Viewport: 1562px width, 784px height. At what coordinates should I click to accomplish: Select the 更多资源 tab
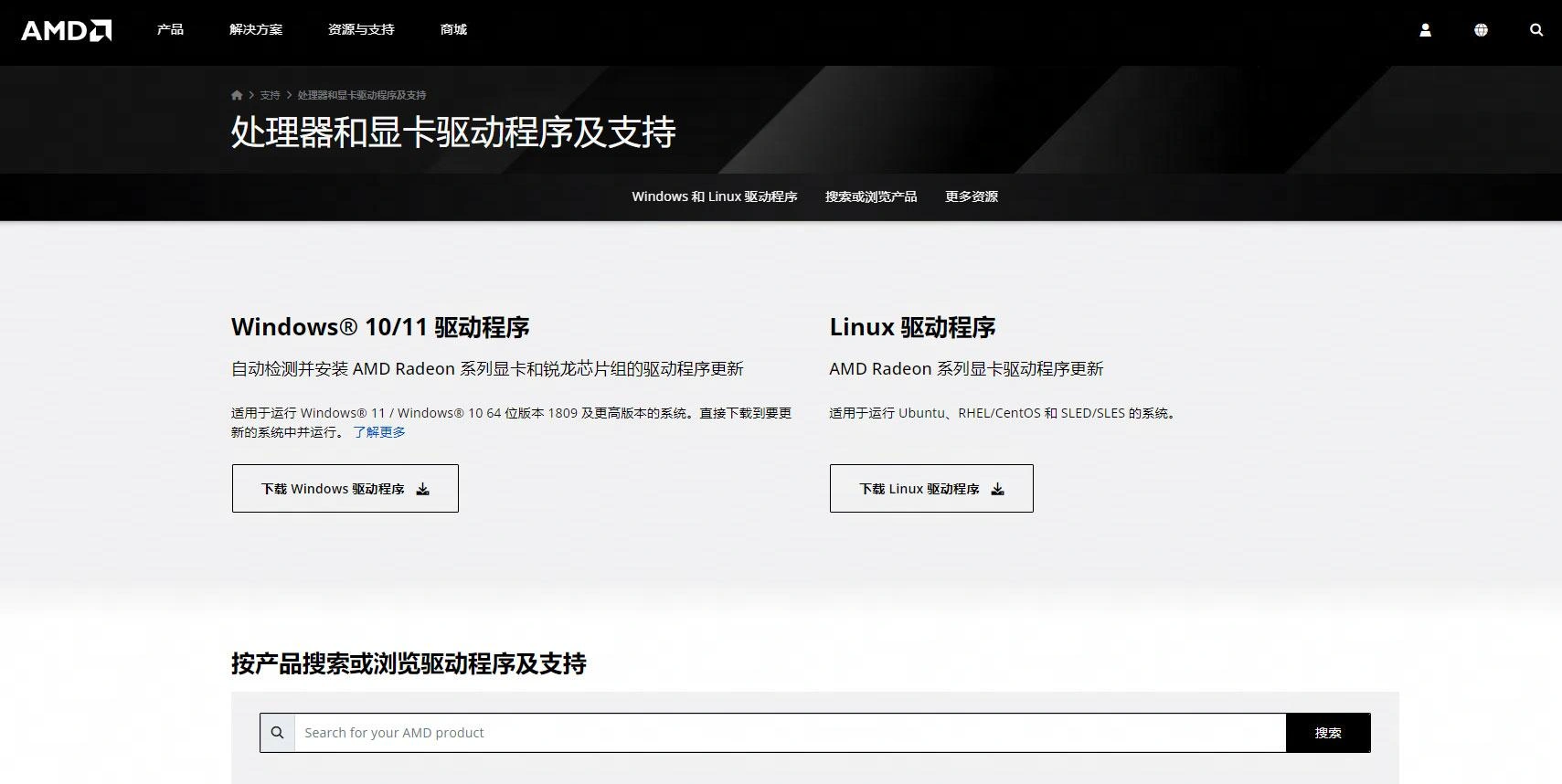[972, 196]
